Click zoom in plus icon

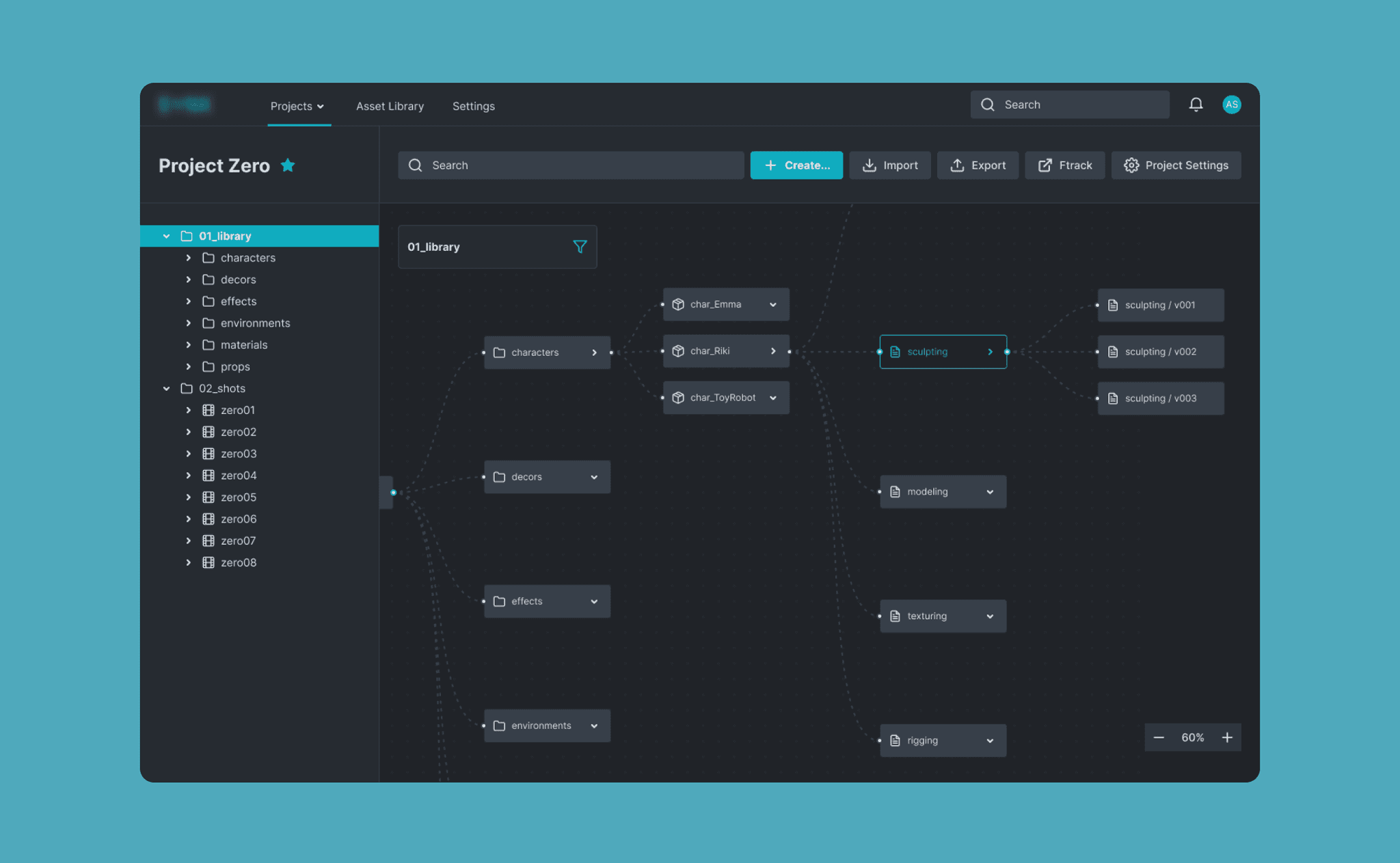(x=1227, y=738)
